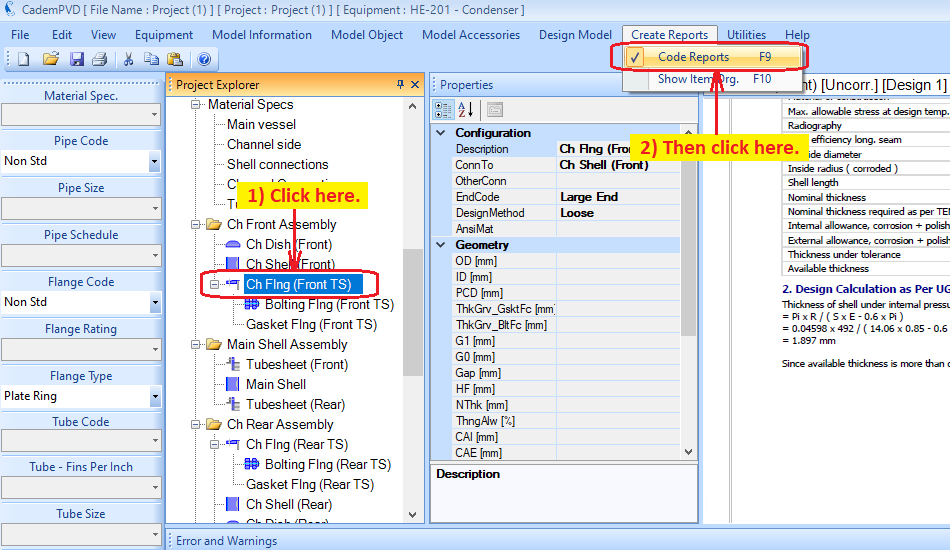The image size is (950, 550).
Task: Open the Design Model menu
Action: coord(575,35)
